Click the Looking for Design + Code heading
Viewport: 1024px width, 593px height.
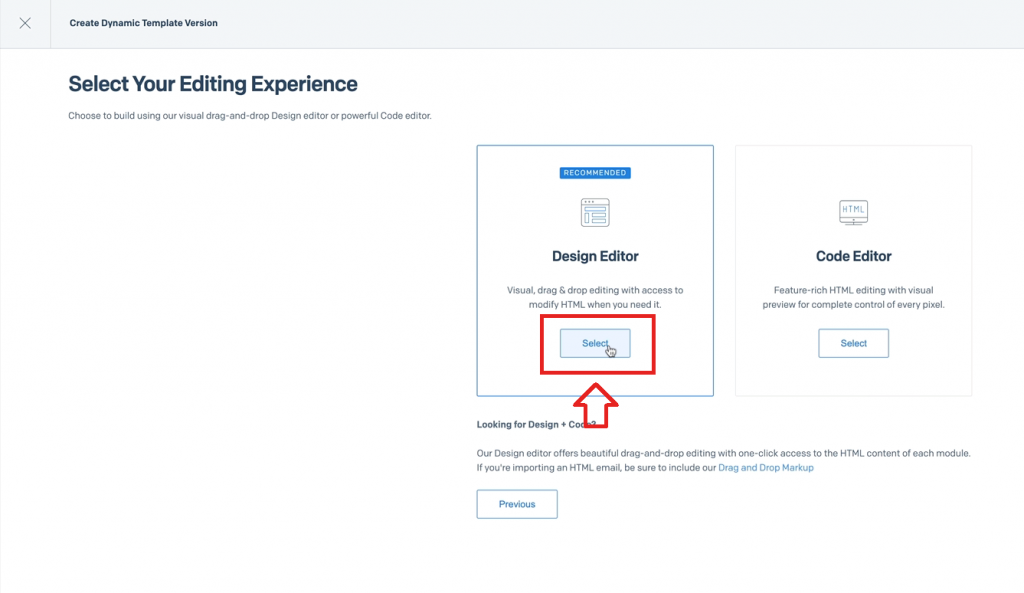(536, 425)
